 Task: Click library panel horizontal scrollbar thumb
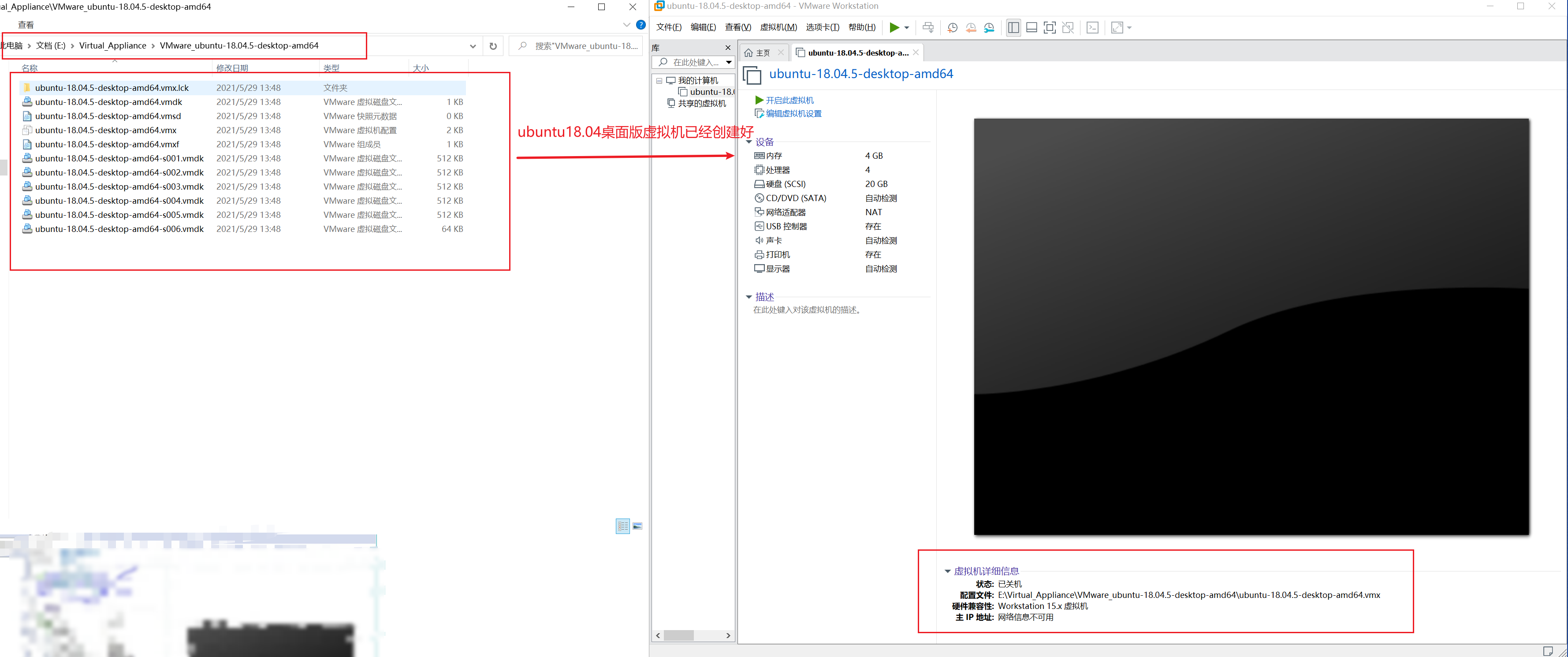pyautogui.click(x=679, y=635)
